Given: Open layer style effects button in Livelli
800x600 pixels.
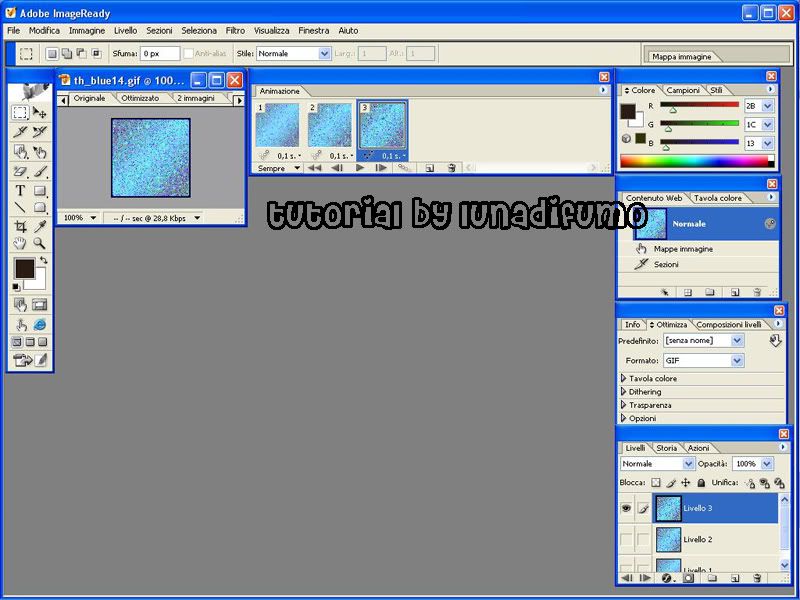Looking at the screenshot, I should (x=667, y=578).
